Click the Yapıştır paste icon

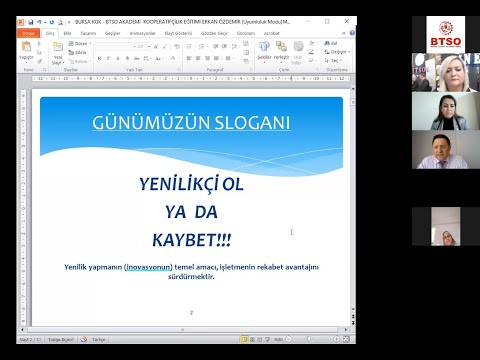[26, 47]
